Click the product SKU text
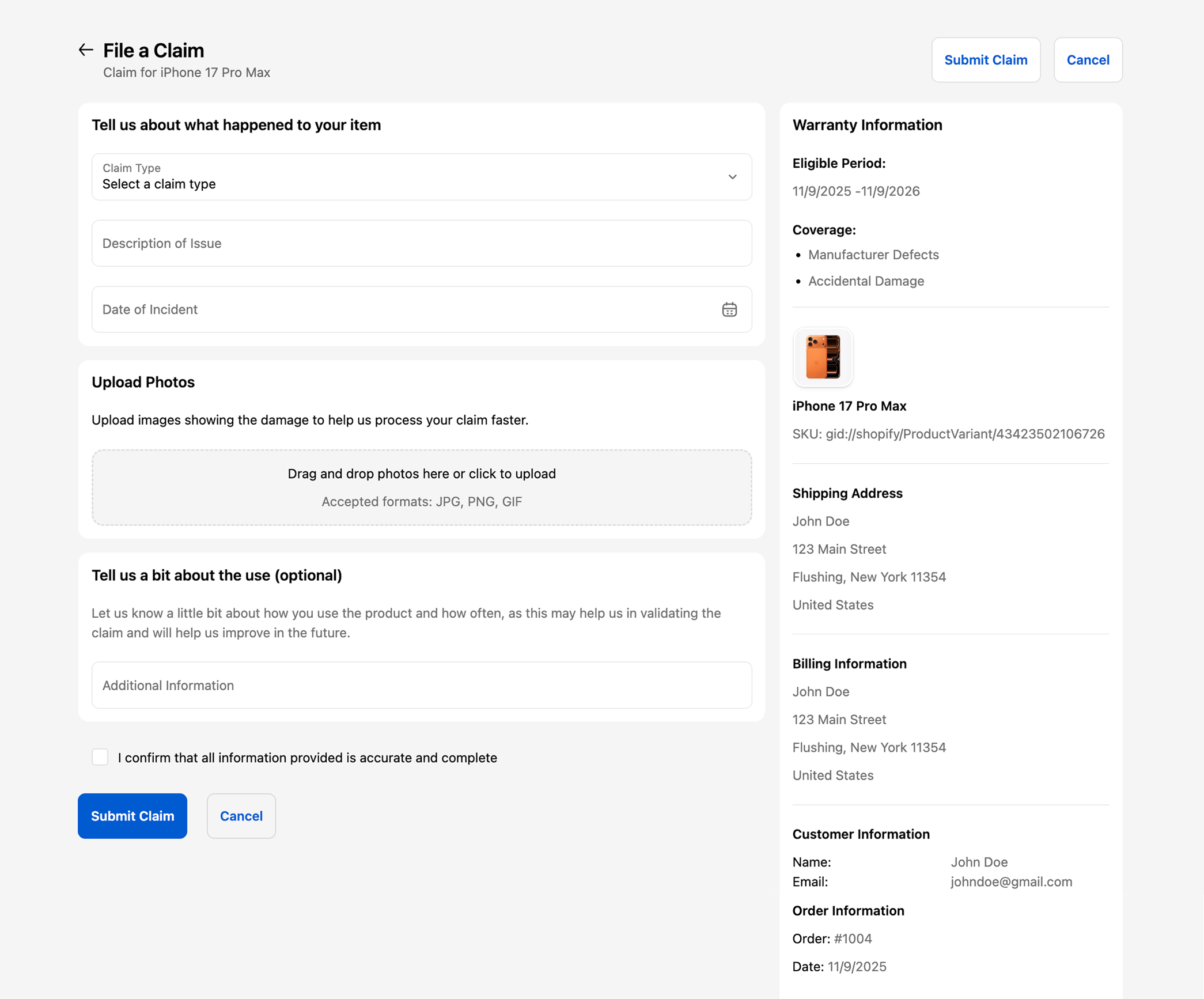 948,434
